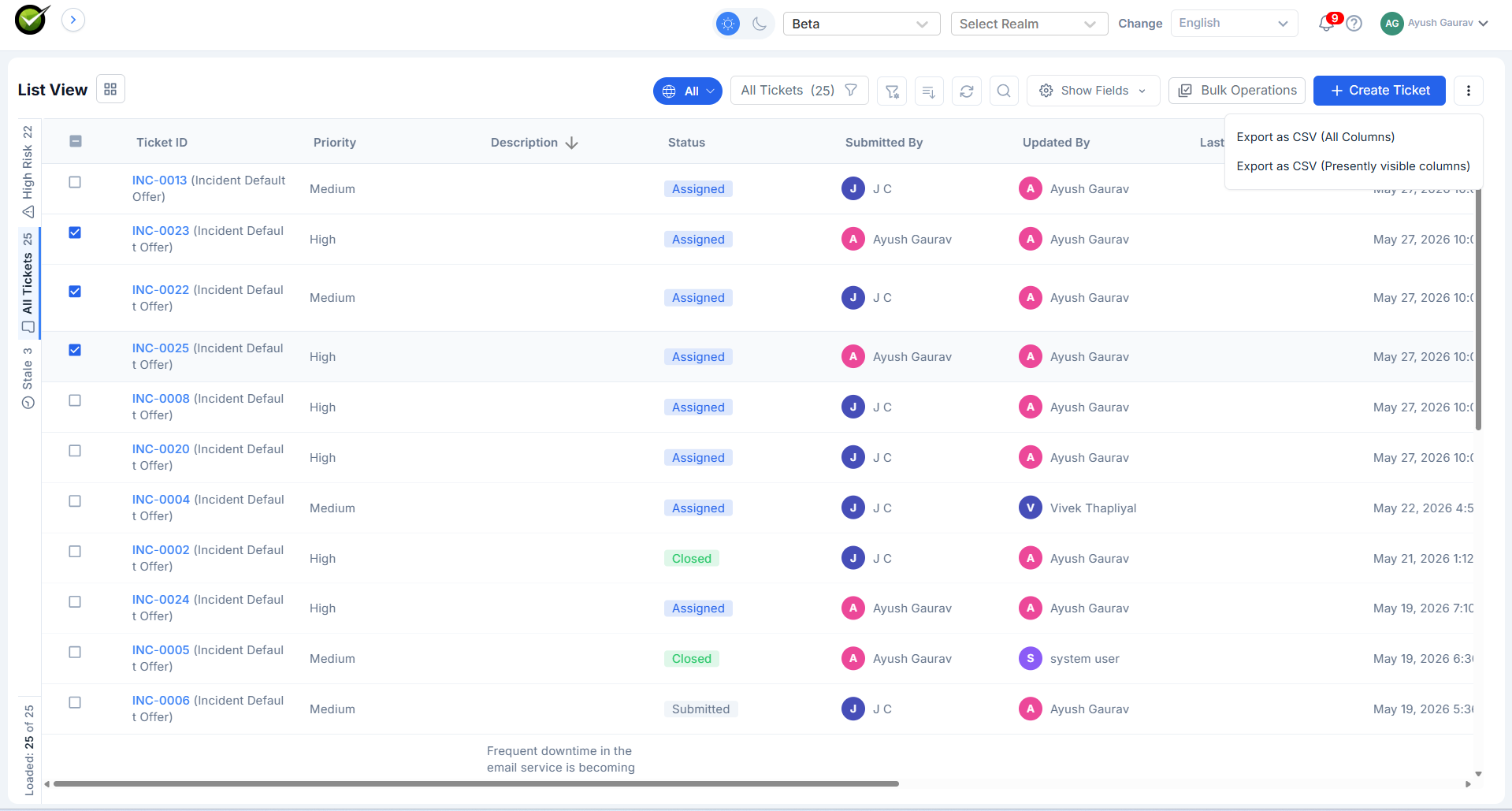
Task: Click the gear icon in Show Fields
Action: coord(1046,91)
